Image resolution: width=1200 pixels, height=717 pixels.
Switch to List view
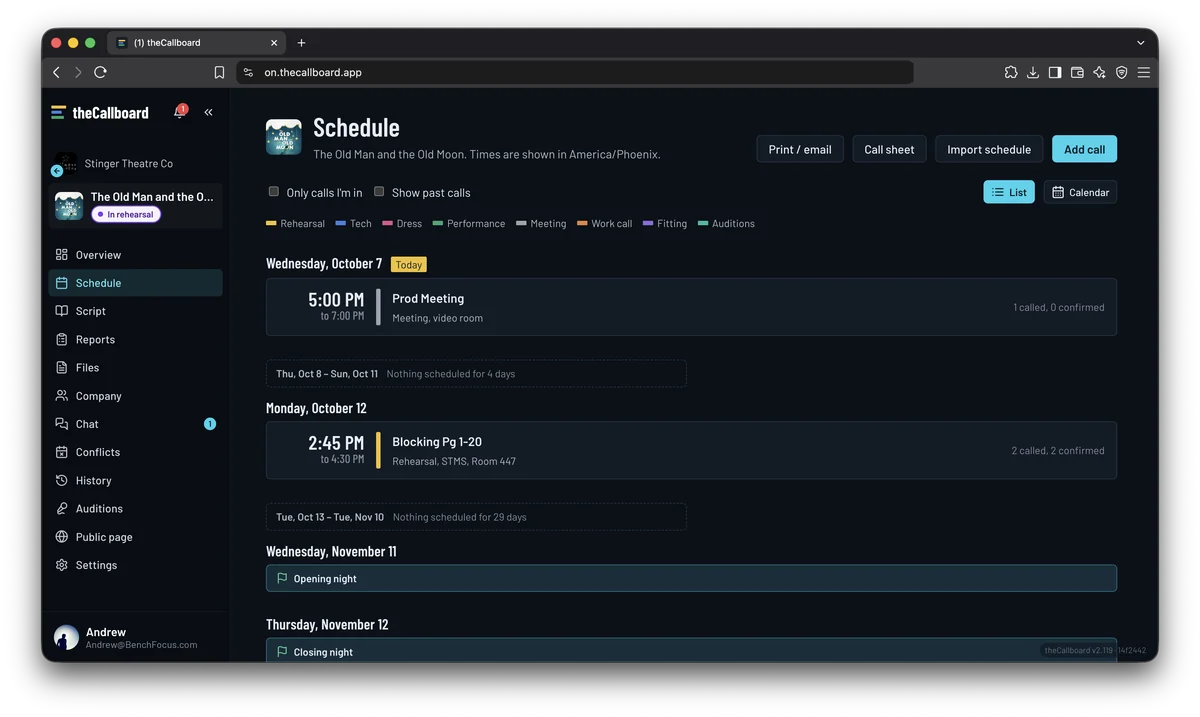pyautogui.click(x=1009, y=192)
